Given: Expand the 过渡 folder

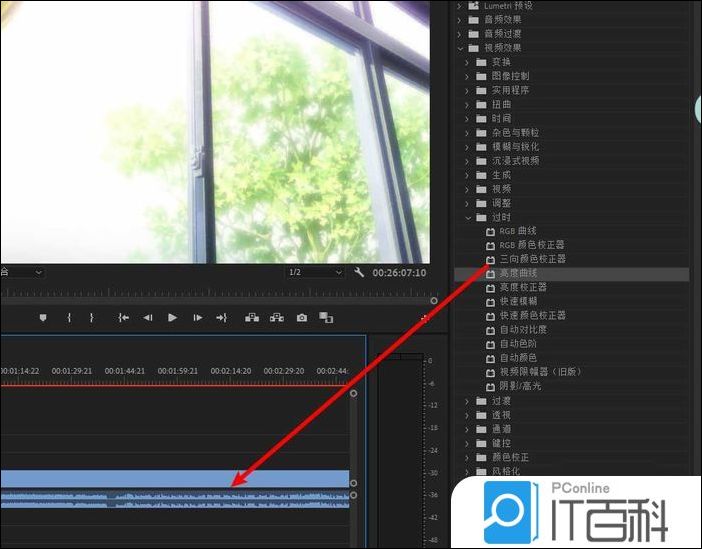Looking at the screenshot, I should point(467,401).
